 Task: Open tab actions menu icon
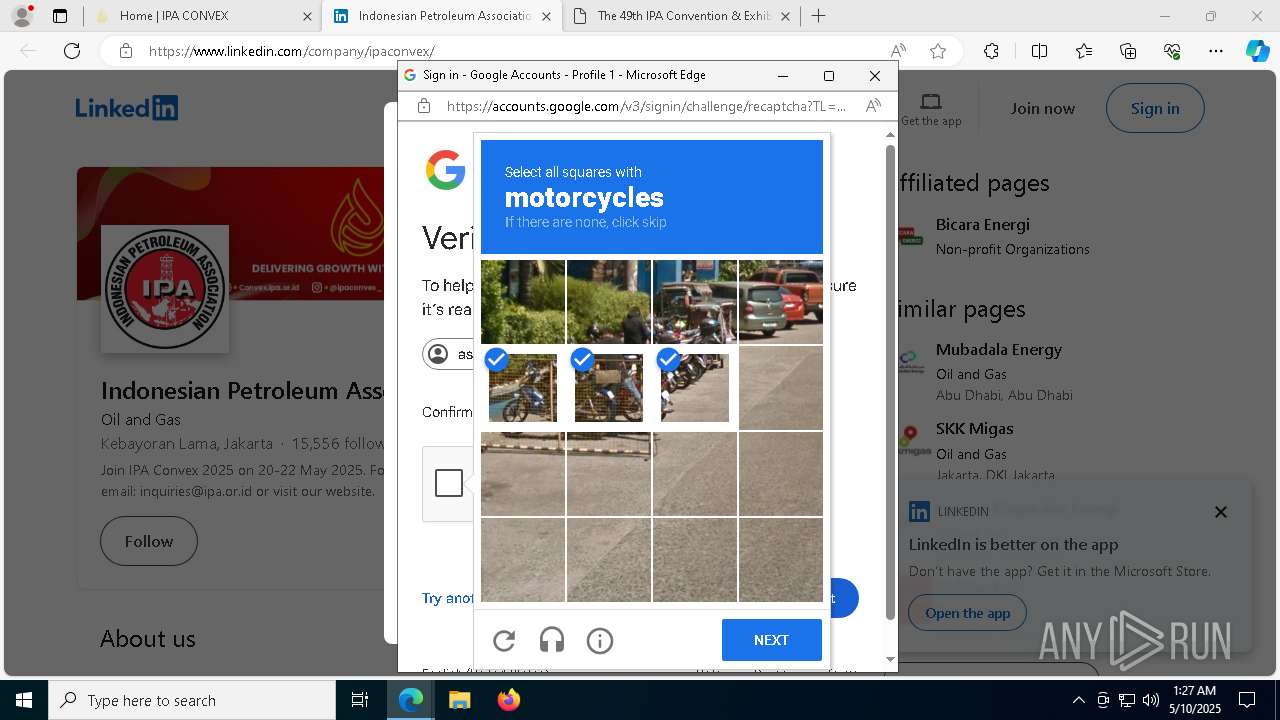click(60, 16)
